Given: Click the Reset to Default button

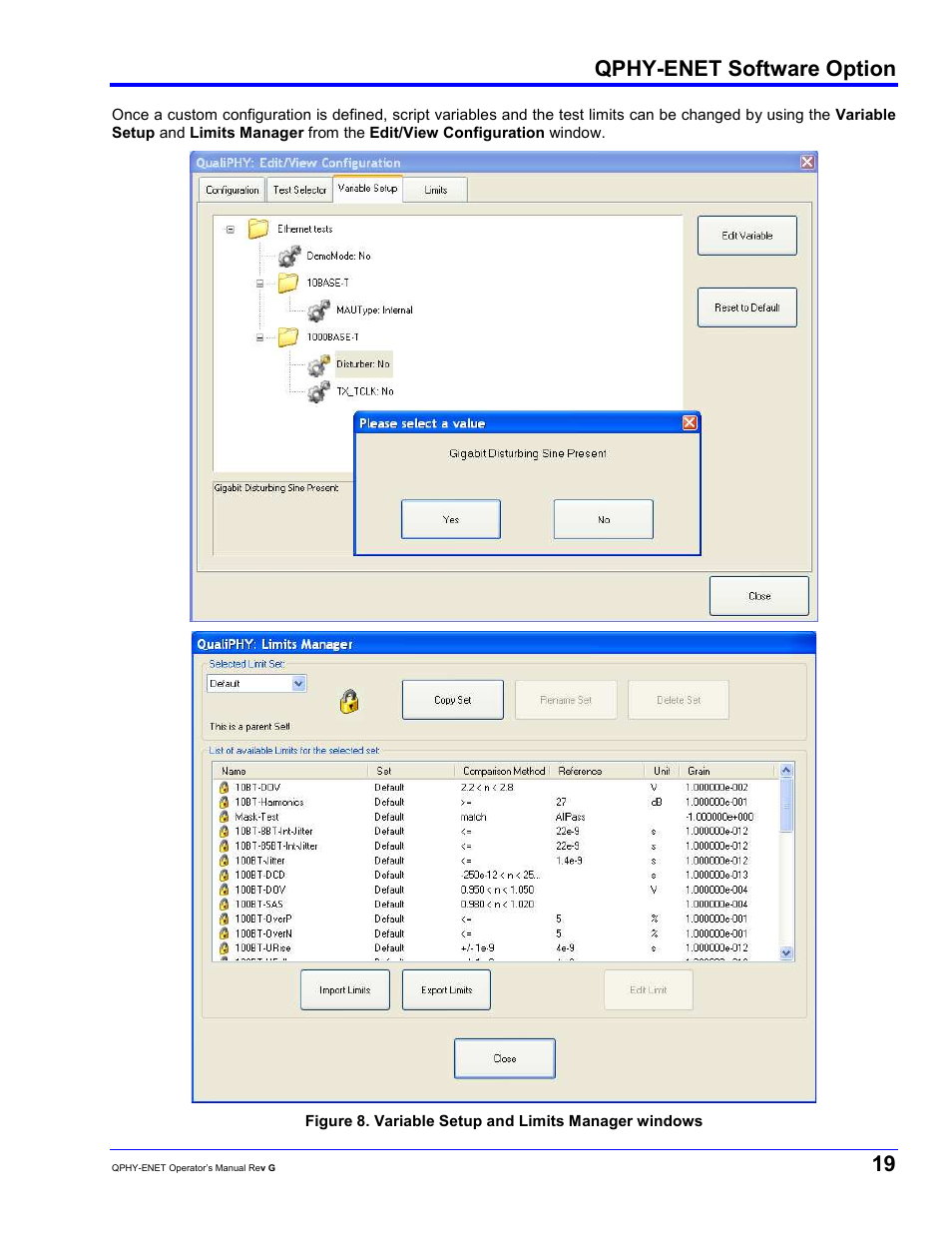Looking at the screenshot, I should point(747,308).
